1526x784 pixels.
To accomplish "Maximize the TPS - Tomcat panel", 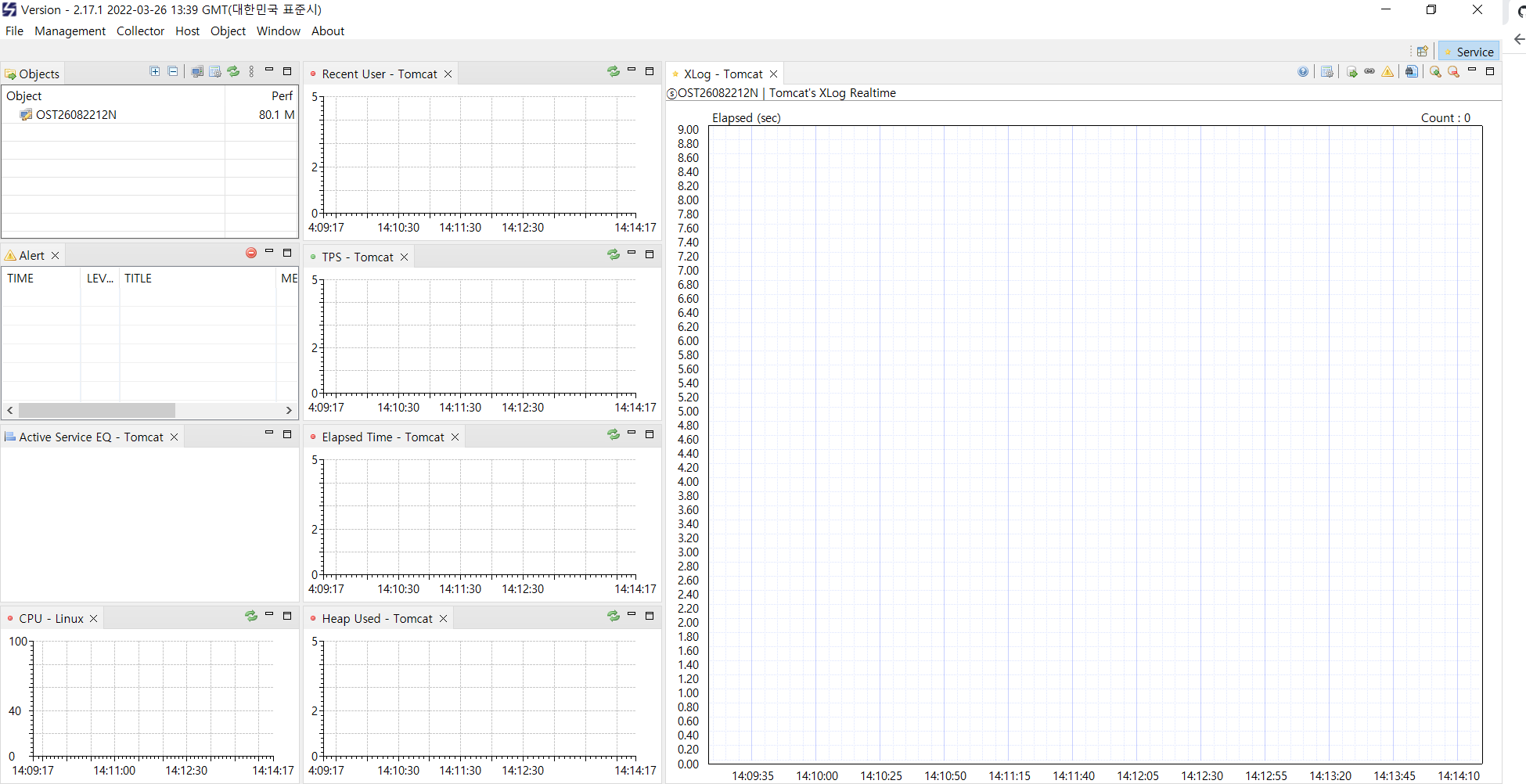I will tap(650, 254).
